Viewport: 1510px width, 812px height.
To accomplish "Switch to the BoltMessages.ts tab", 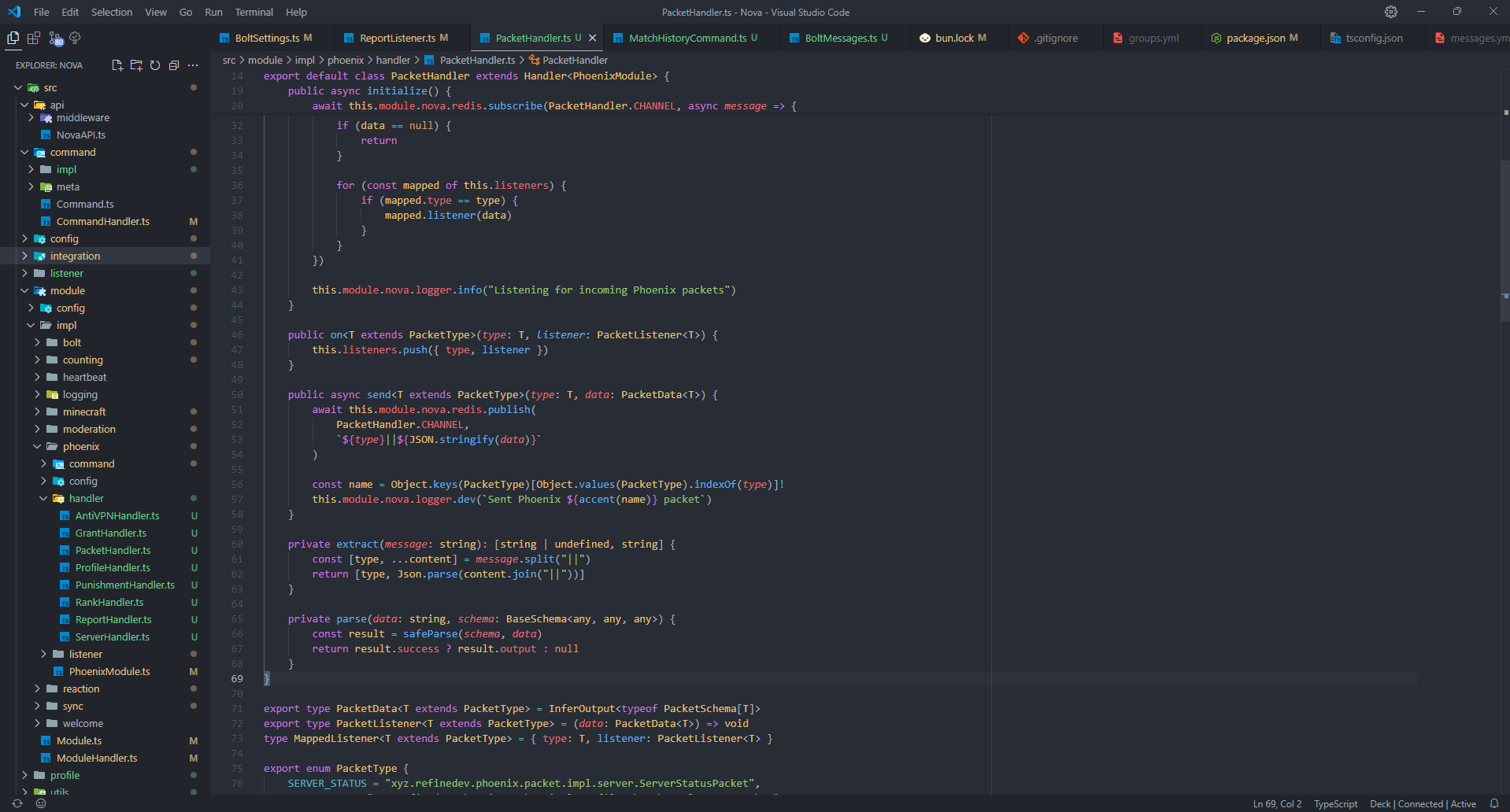I will (846, 38).
